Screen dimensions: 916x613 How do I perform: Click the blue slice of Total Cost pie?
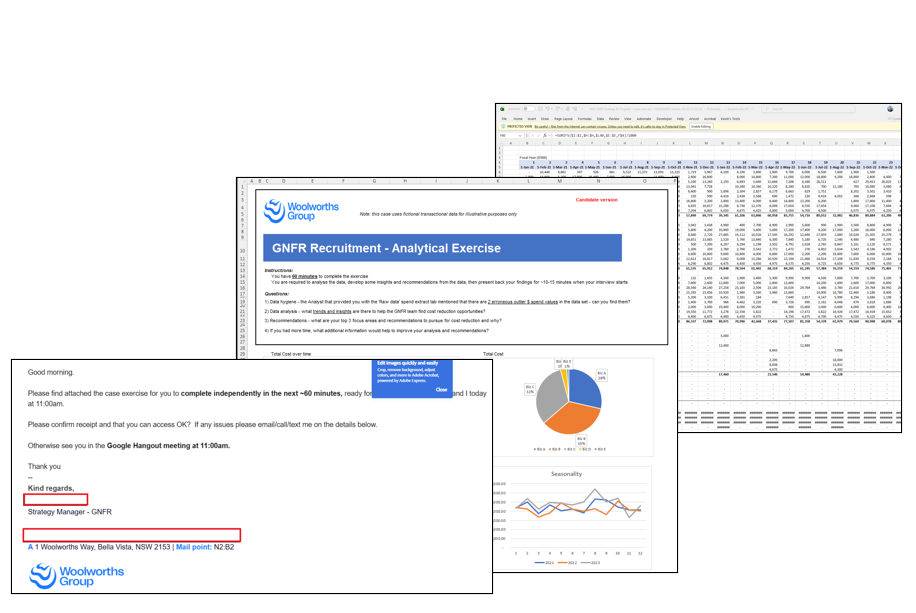pyautogui.click(x=586, y=387)
